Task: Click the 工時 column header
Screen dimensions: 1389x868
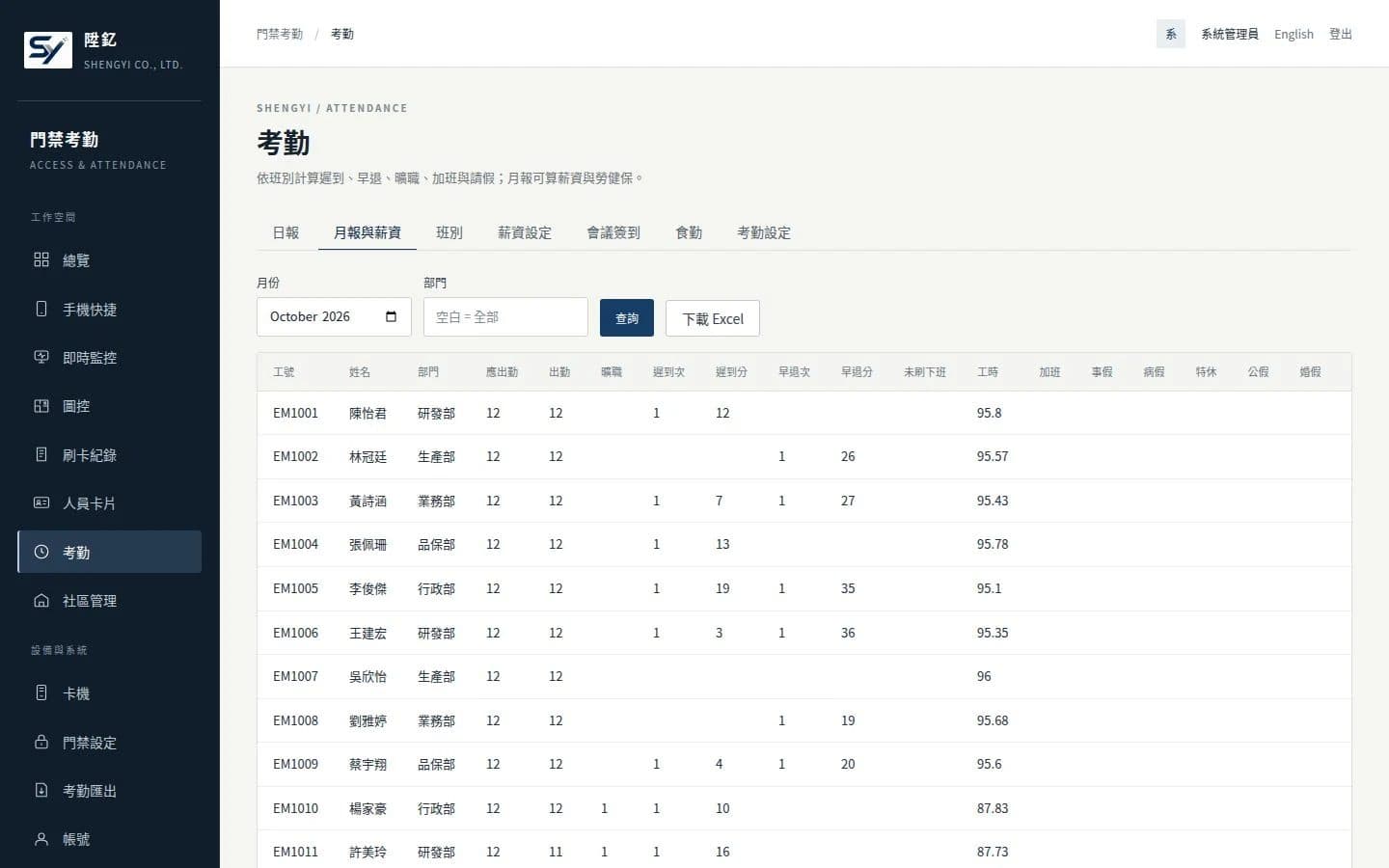Action: click(988, 371)
